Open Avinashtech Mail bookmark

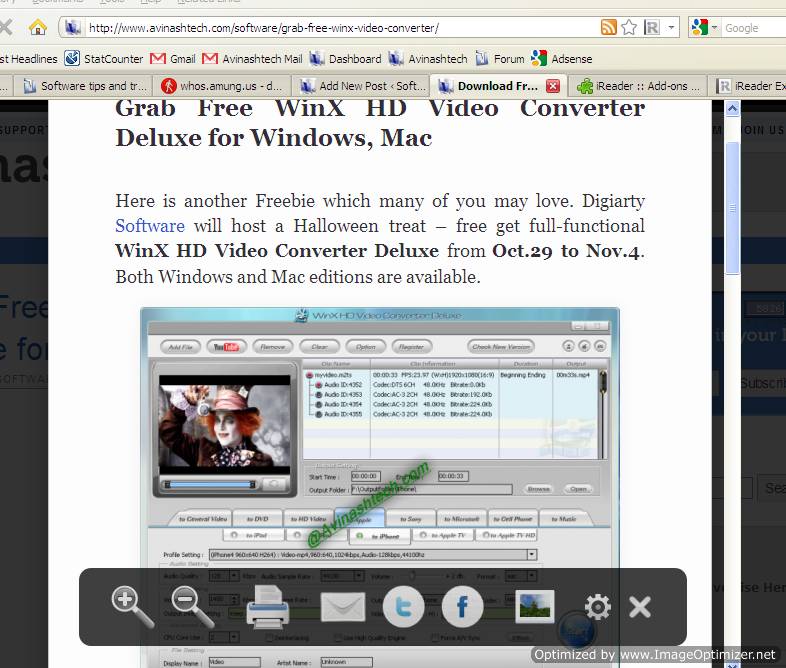252,59
